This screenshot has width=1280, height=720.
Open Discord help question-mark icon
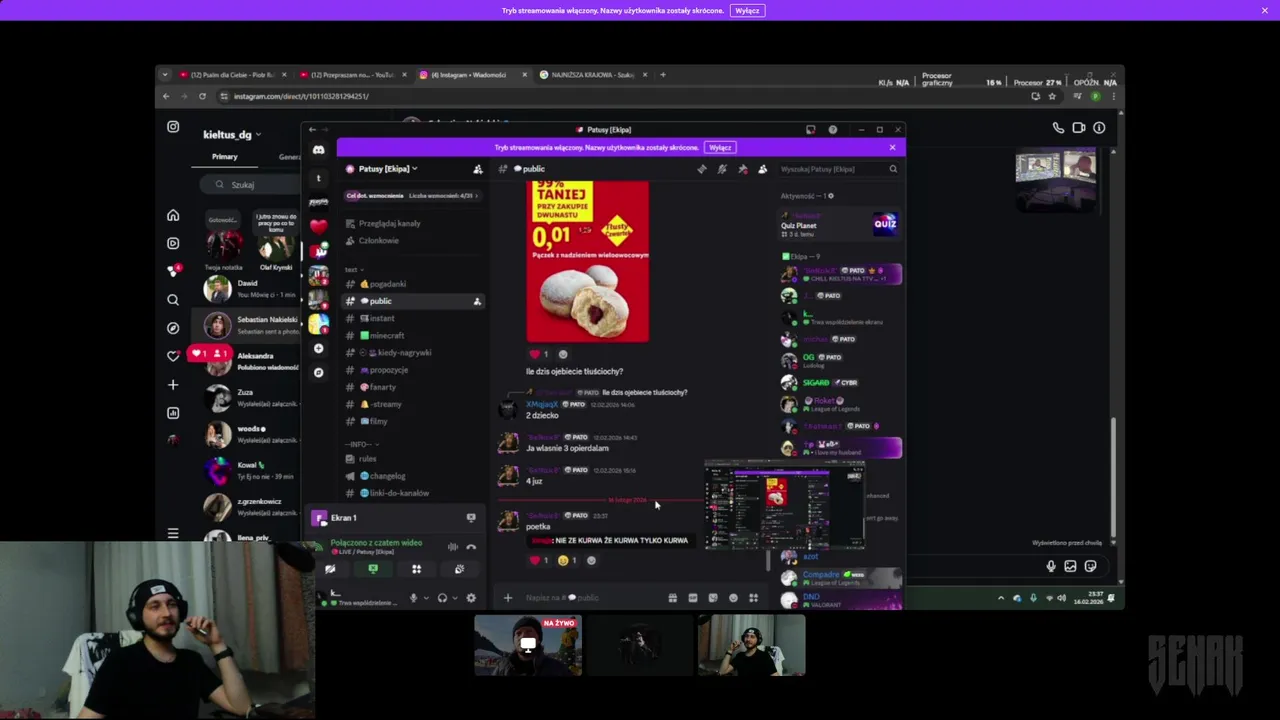coord(832,130)
